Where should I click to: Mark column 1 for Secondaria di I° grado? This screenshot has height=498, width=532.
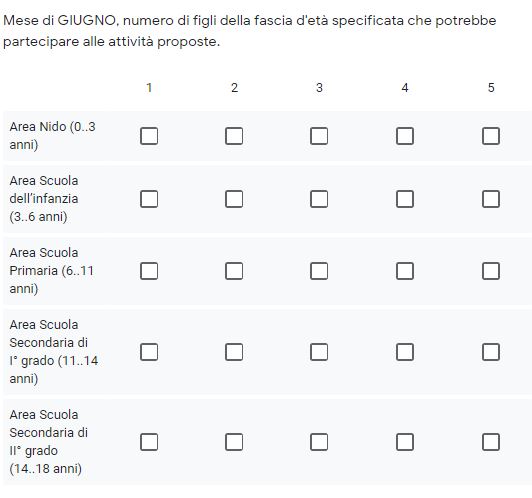[149, 352]
